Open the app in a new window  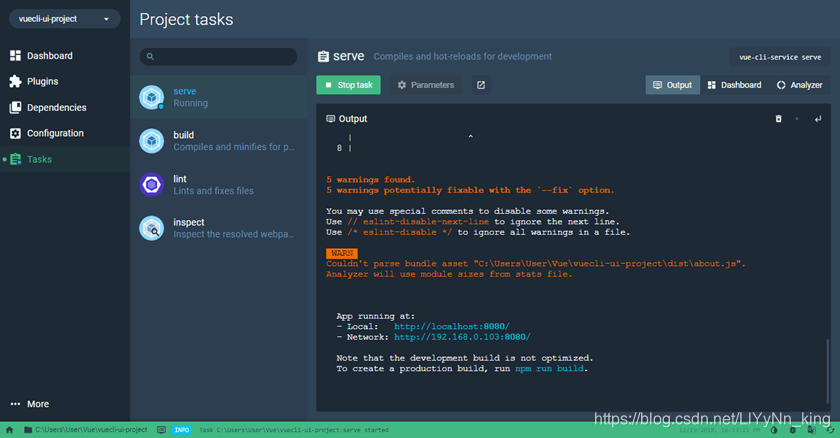coord(481,85)
